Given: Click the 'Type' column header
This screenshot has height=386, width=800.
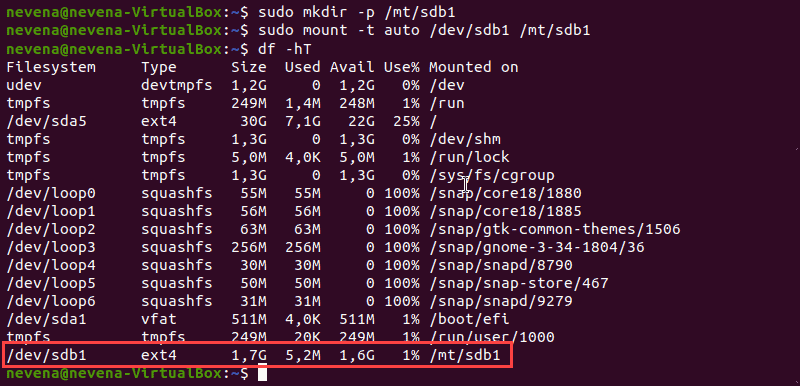Looking at the screenshot, I should pos(159,67).
